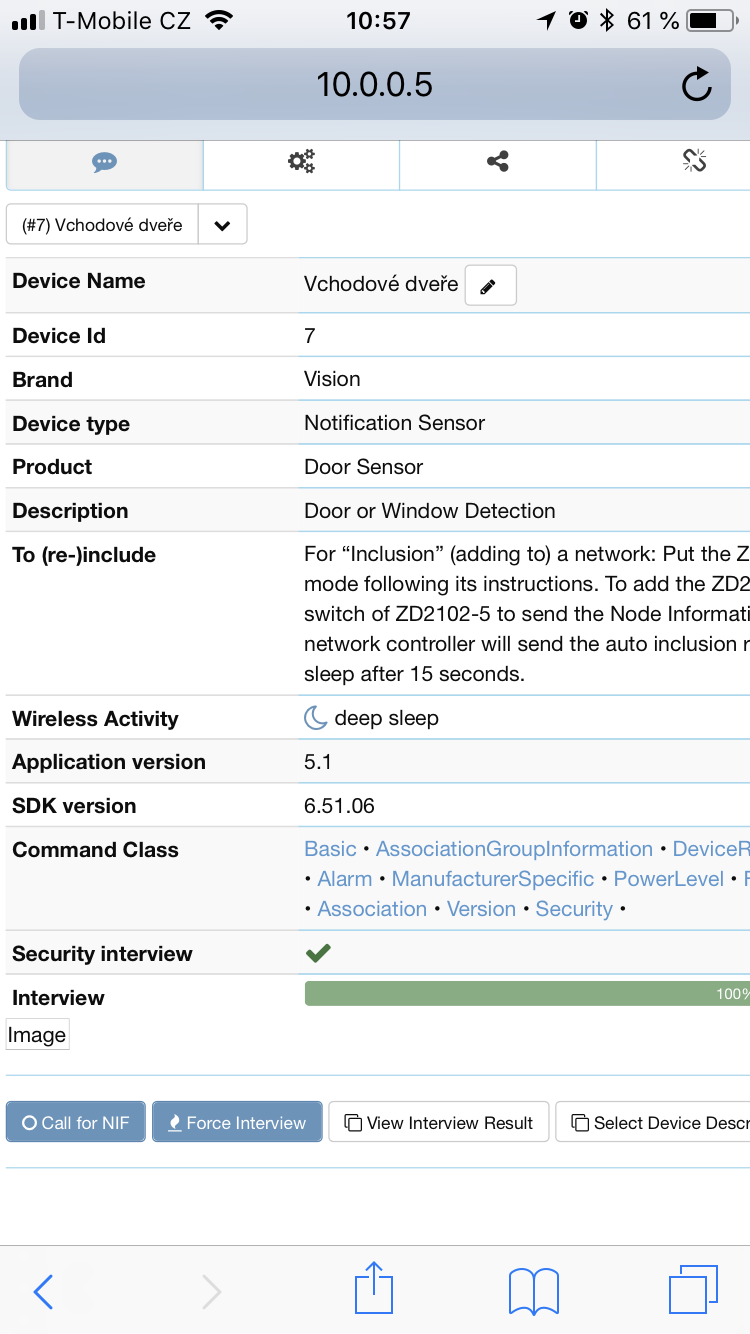The image size is (750, 1334).
Task: Click the Security command class link
Action: (x=574, y=909)
